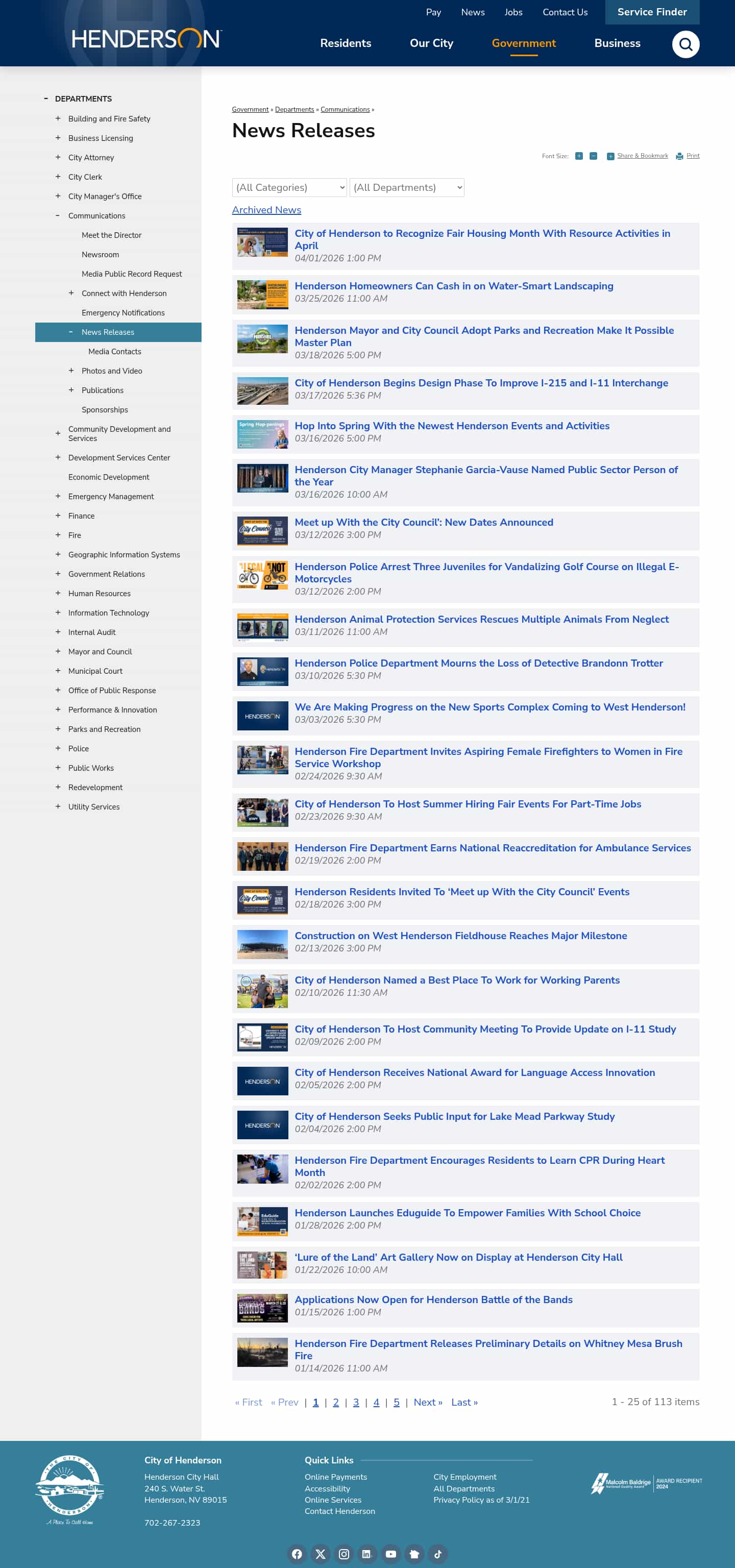Open LinkedIn icon in footer
Viewport: 735px width, 1568px height.
click(x=366, y=1554)
